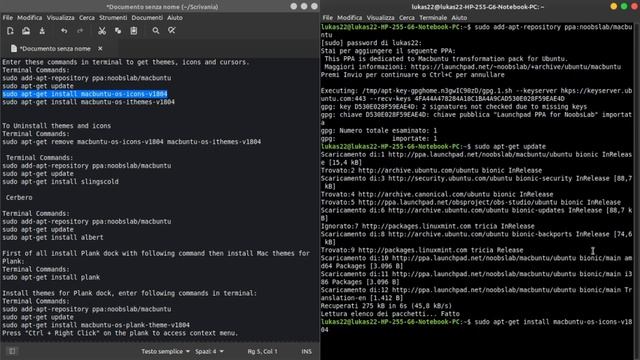The image size is (640, 360).
Task: Click the 'Enter these commands in terminal' first line
Action: pyautogui.click(x=126, y=62)
